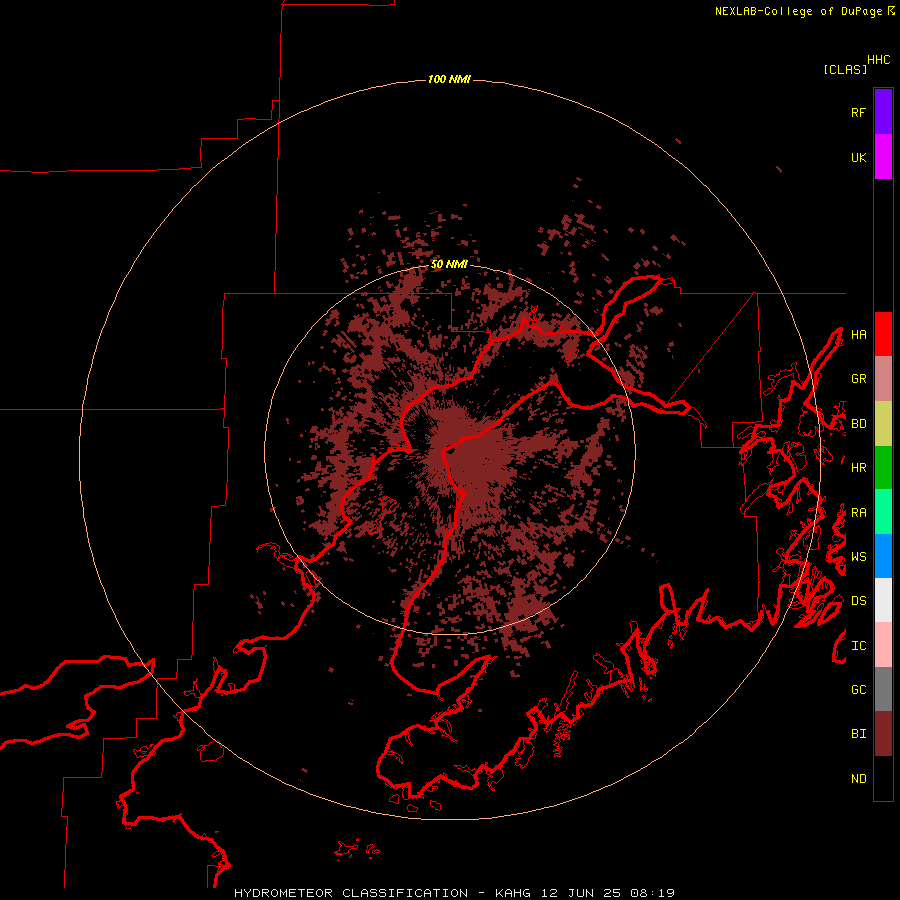Image resolution: width=900 pixels, height=900 pixels.
Task: Click the WS legend label
Action: pyautogui.click(x=858, y=556)
